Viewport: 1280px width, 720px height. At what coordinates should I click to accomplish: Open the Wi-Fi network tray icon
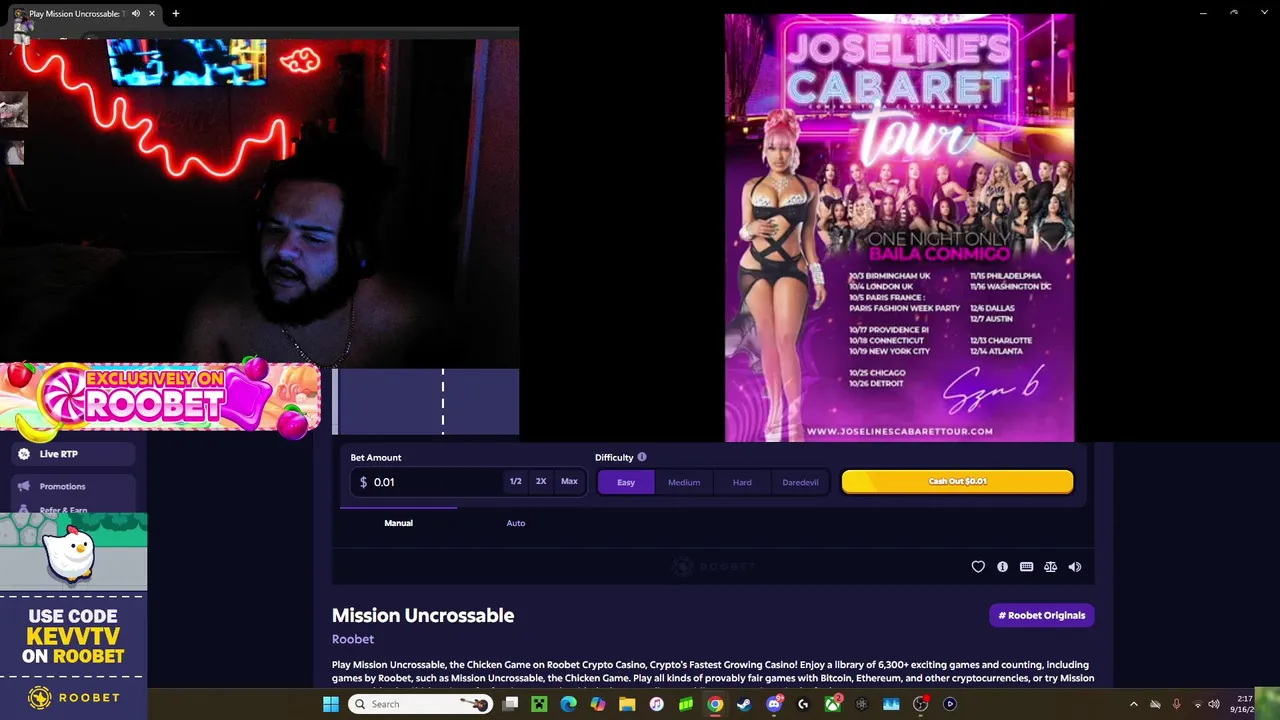point(1197,704)
